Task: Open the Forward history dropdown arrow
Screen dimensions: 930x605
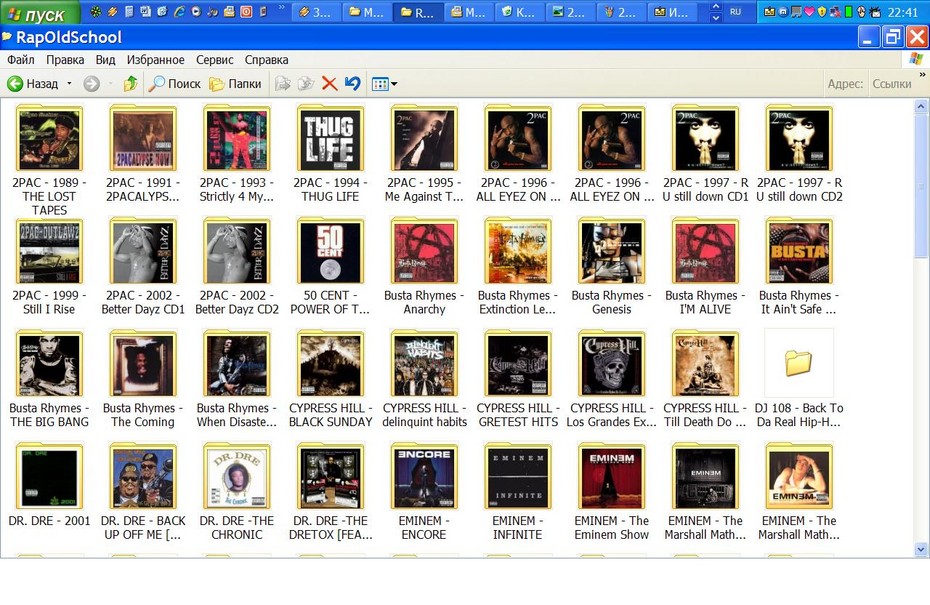Action: [x=110, y=84]
